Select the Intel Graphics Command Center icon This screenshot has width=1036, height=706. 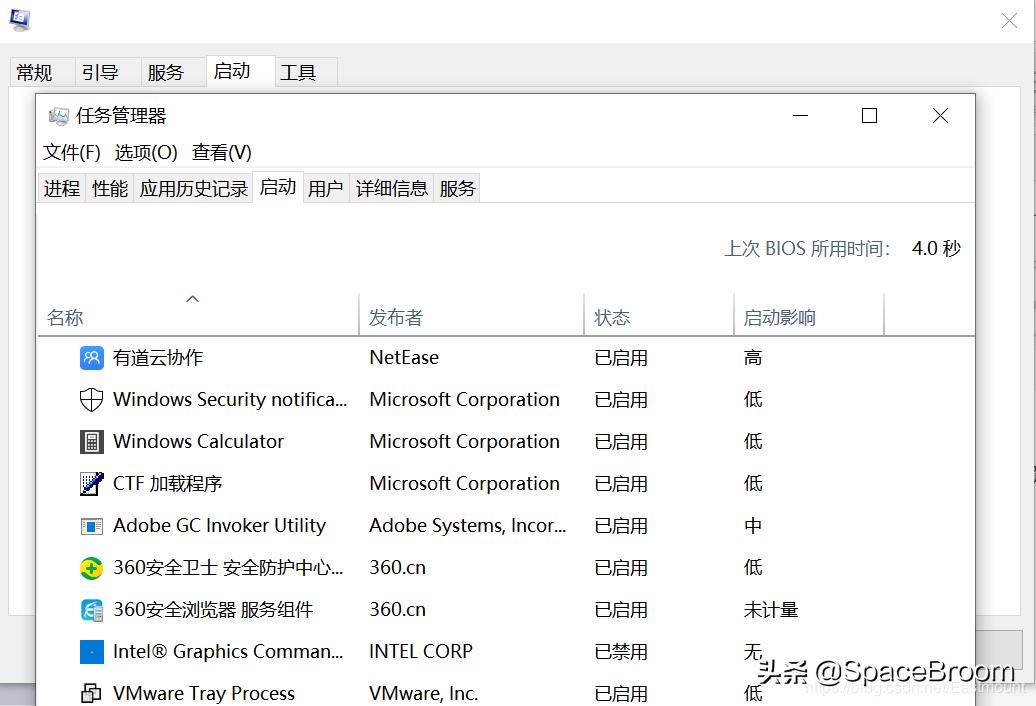click(91, 651)
